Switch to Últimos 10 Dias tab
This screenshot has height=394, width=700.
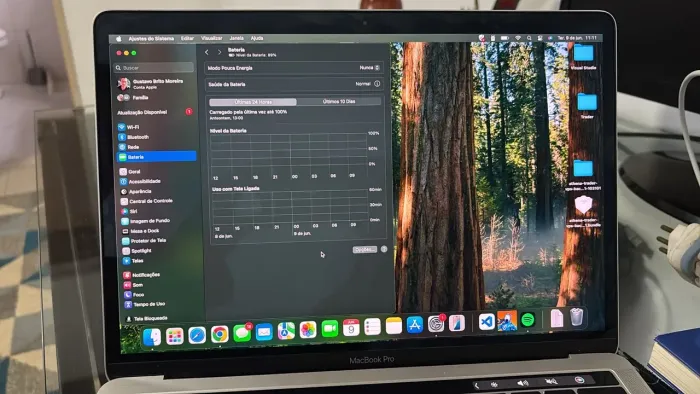pyautogui.click(x=339, y=102)
